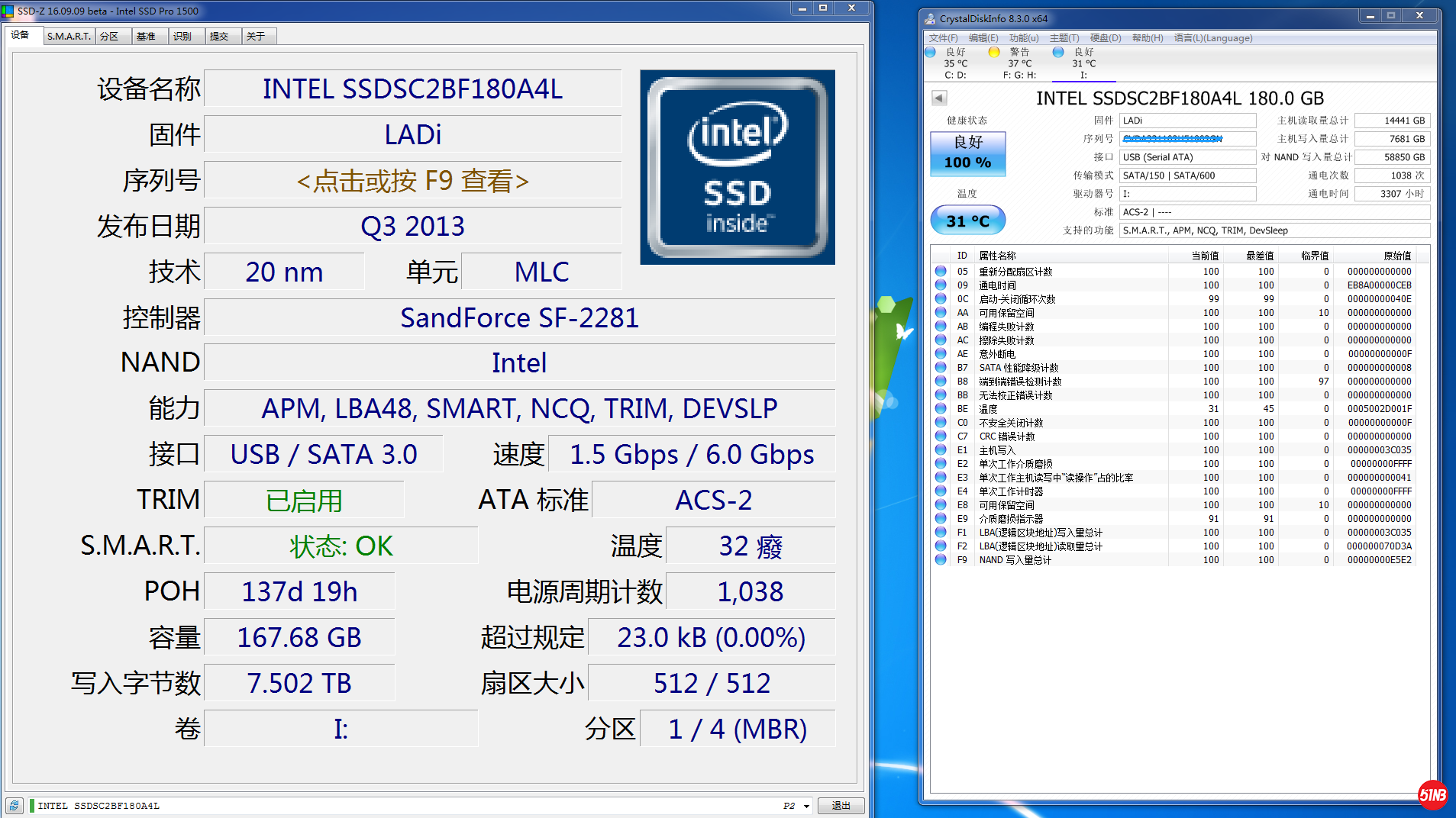Open the device selection dropdown in SSD-Z
This screenshot has width=1456, height=818.
pyautogui.click(x=806, y=806)
